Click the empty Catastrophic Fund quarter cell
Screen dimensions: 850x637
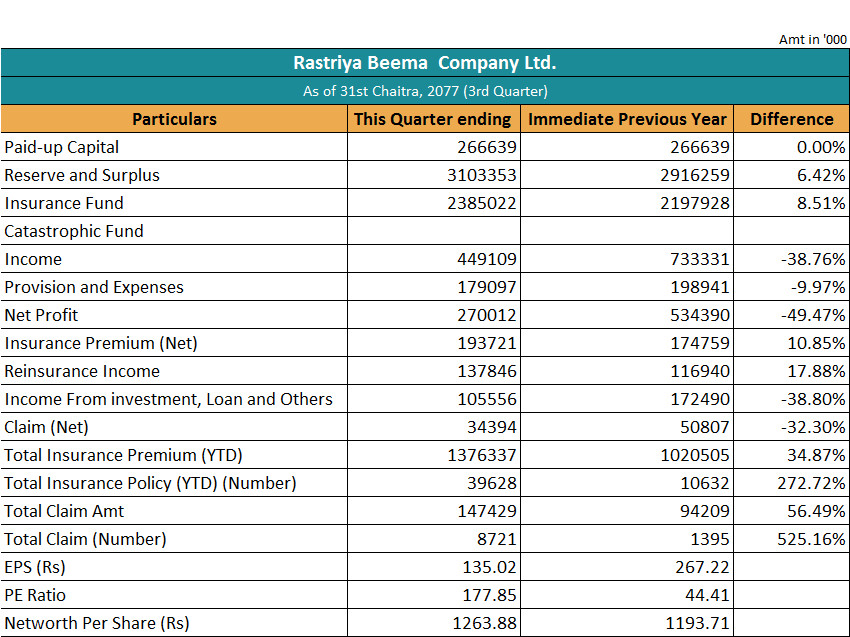pyautogui.click(x=433, y=231)
